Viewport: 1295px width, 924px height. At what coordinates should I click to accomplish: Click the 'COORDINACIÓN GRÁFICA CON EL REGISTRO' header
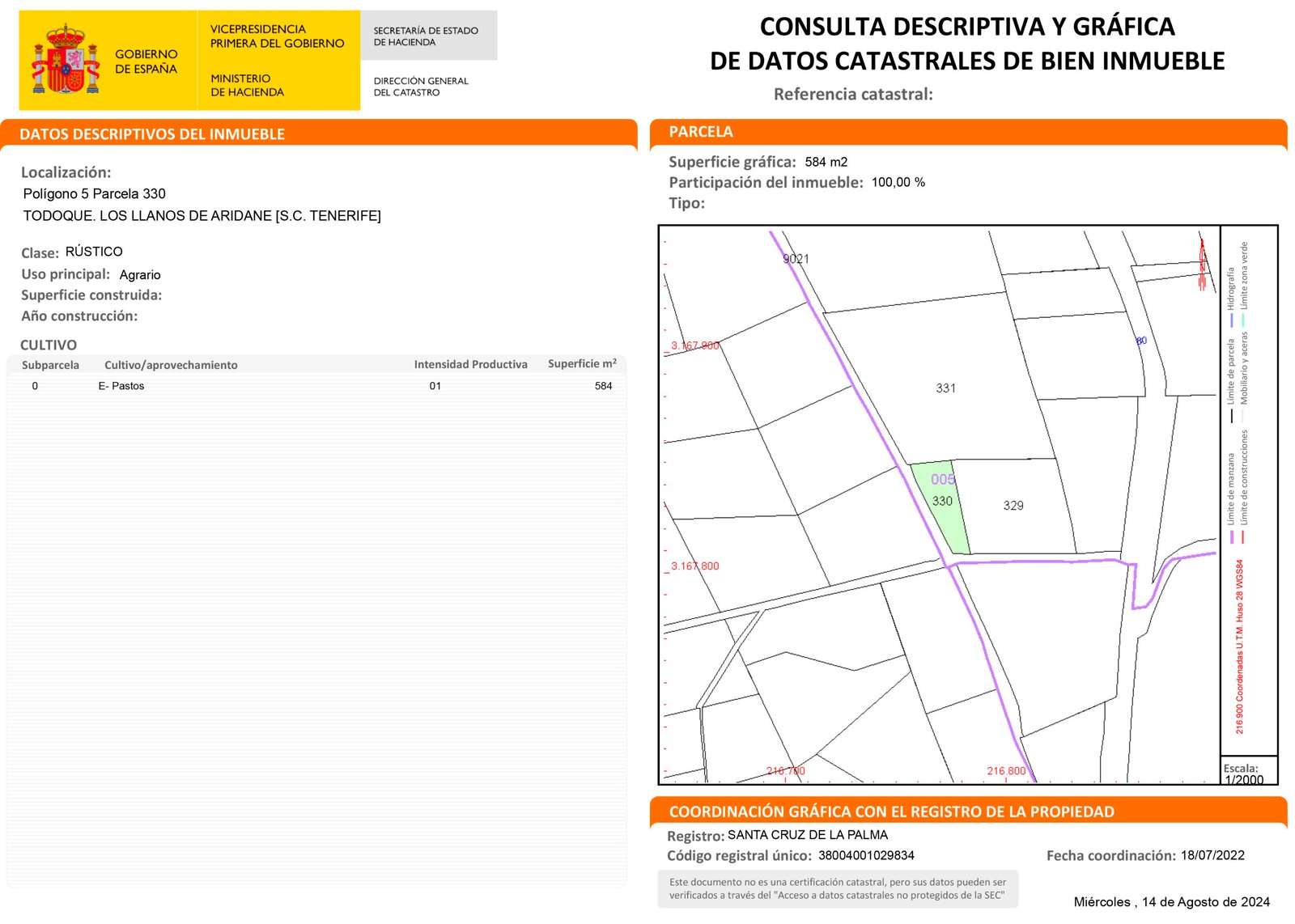[x=892, y=812]
